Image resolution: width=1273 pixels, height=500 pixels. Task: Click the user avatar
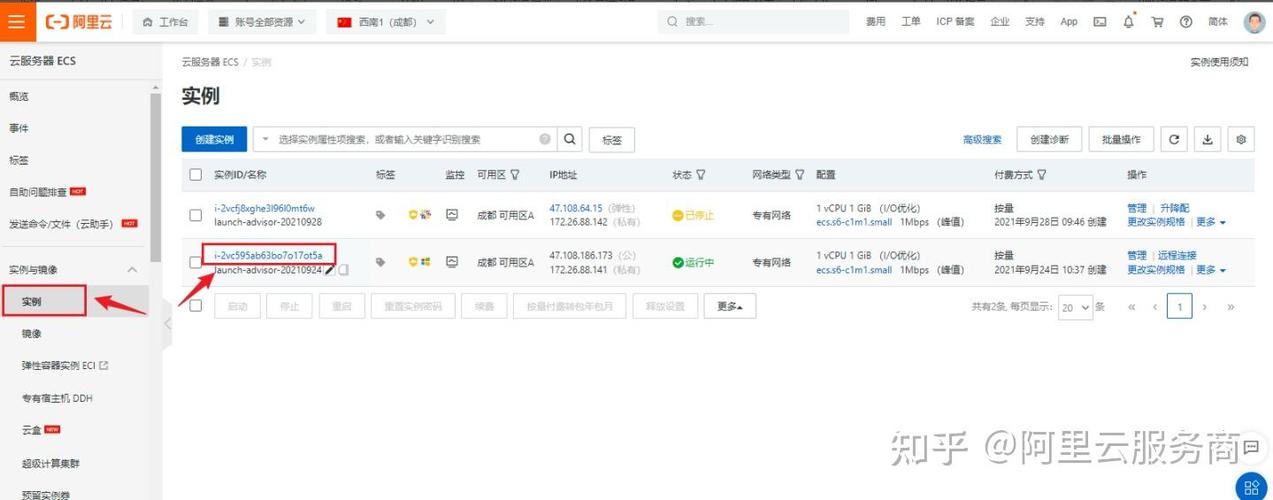pyautogui.click(x=1254, y=22)
